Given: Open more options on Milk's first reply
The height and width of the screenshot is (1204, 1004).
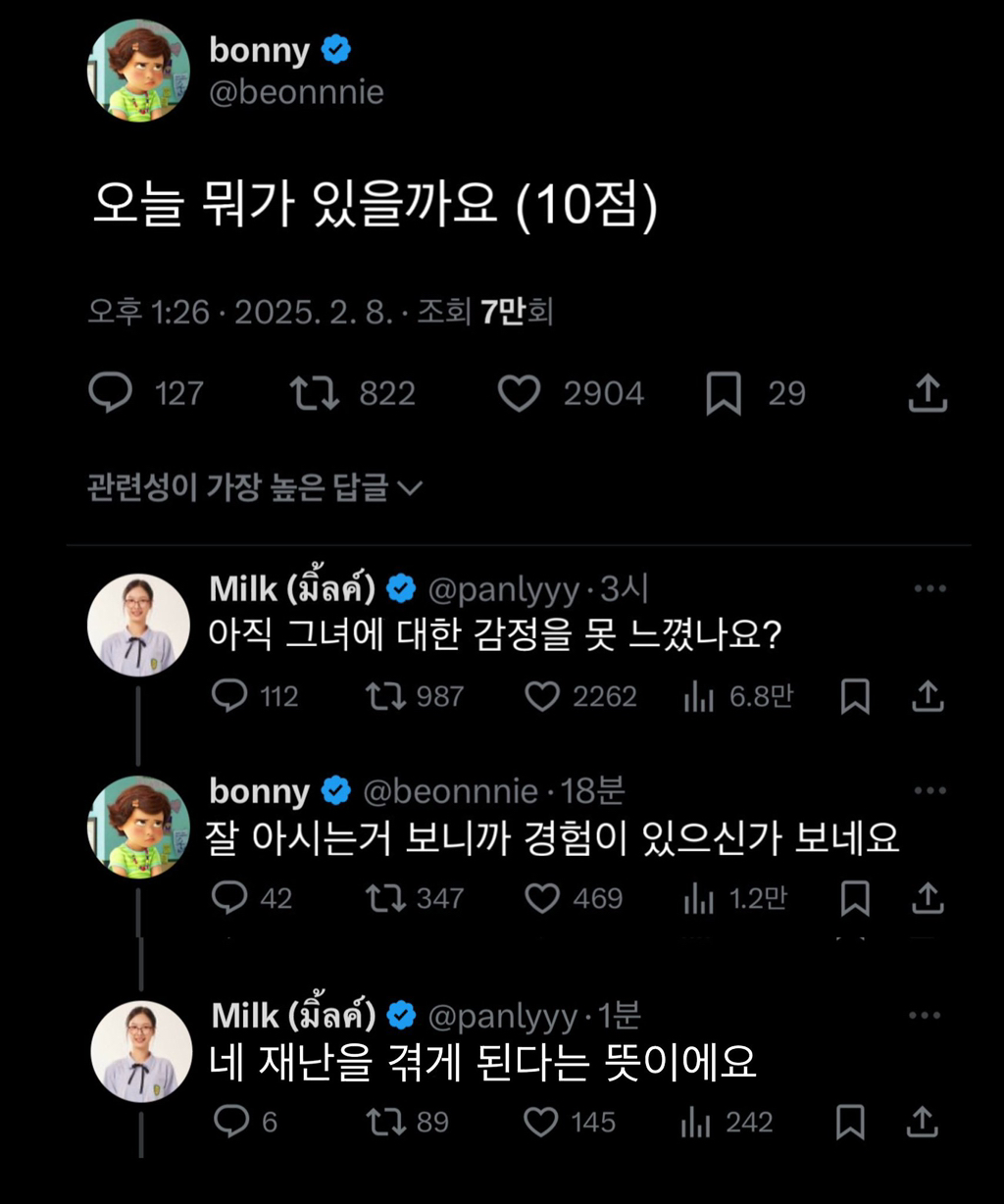Looking at the screenshot, I should click(x=929, y=589).
